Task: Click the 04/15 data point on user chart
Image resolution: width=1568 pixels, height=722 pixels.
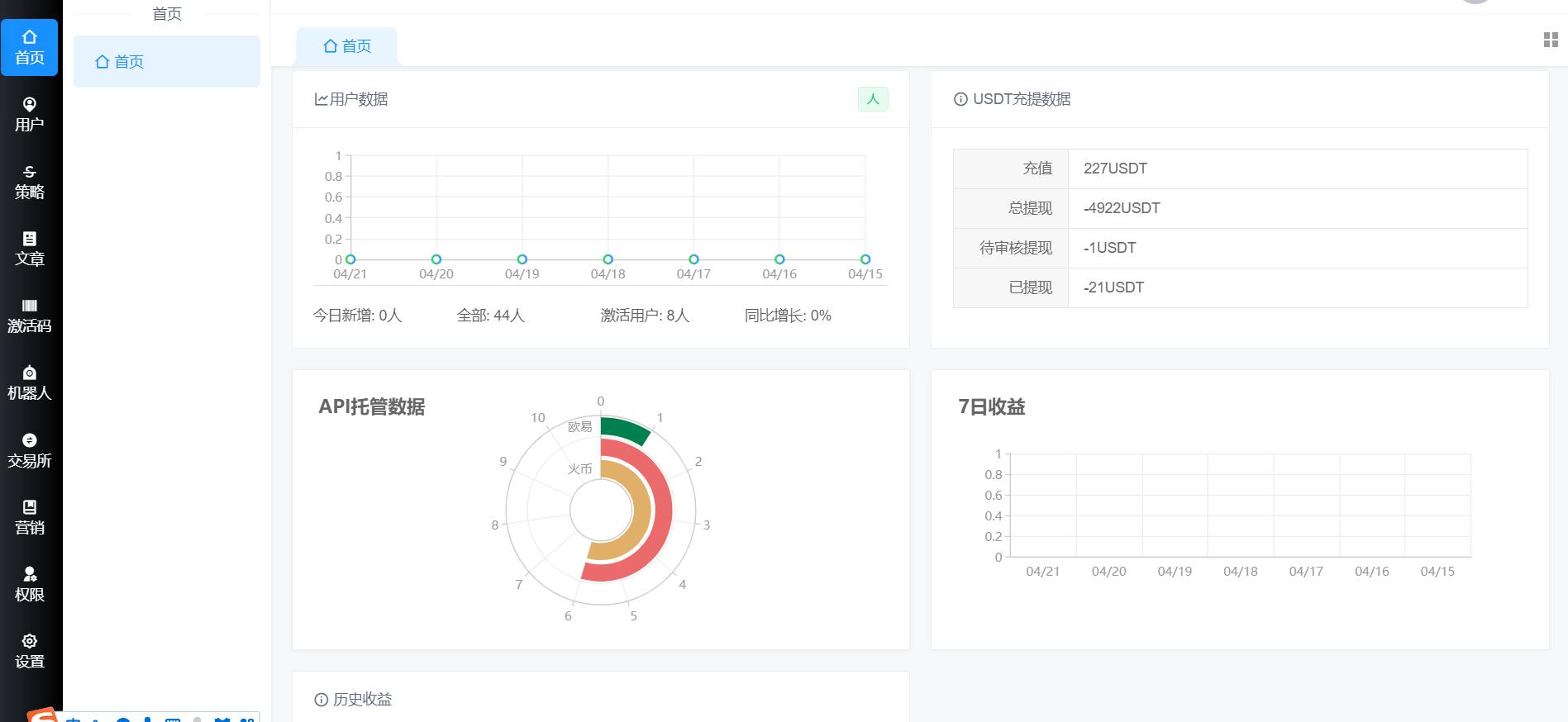Action: (x=865, y=259)
